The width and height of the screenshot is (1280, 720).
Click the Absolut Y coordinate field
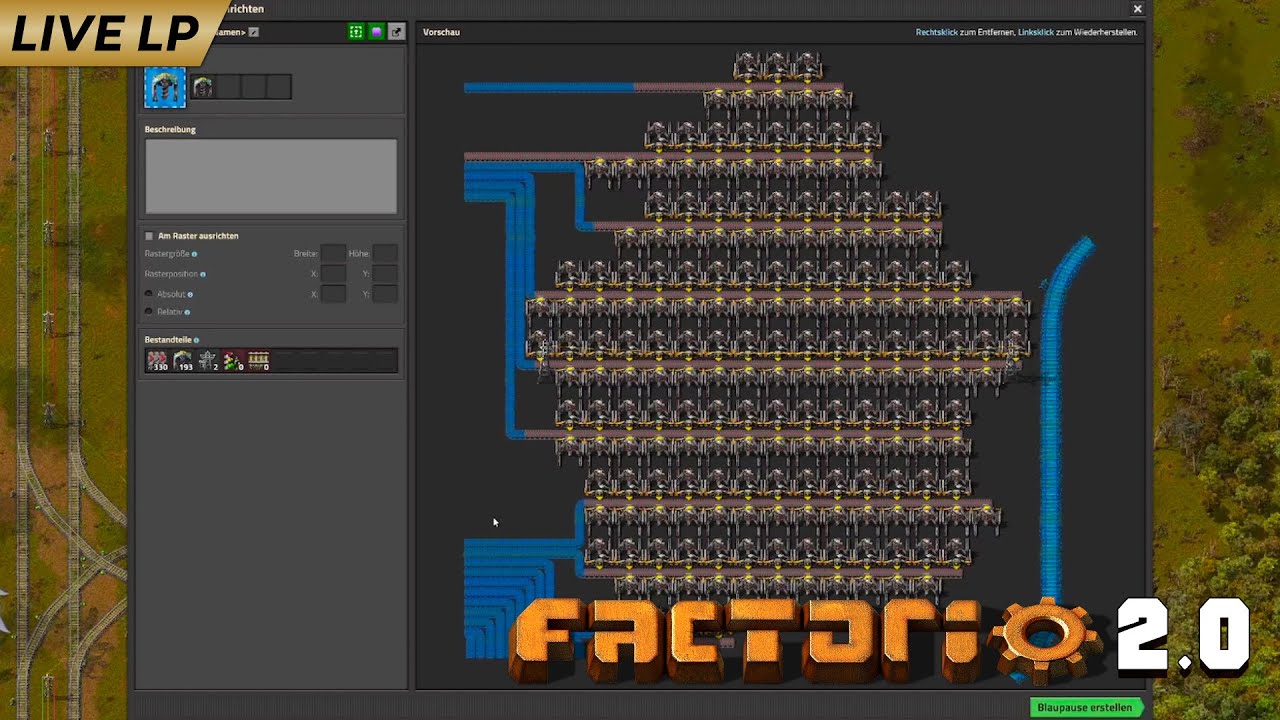pos(385,294)
